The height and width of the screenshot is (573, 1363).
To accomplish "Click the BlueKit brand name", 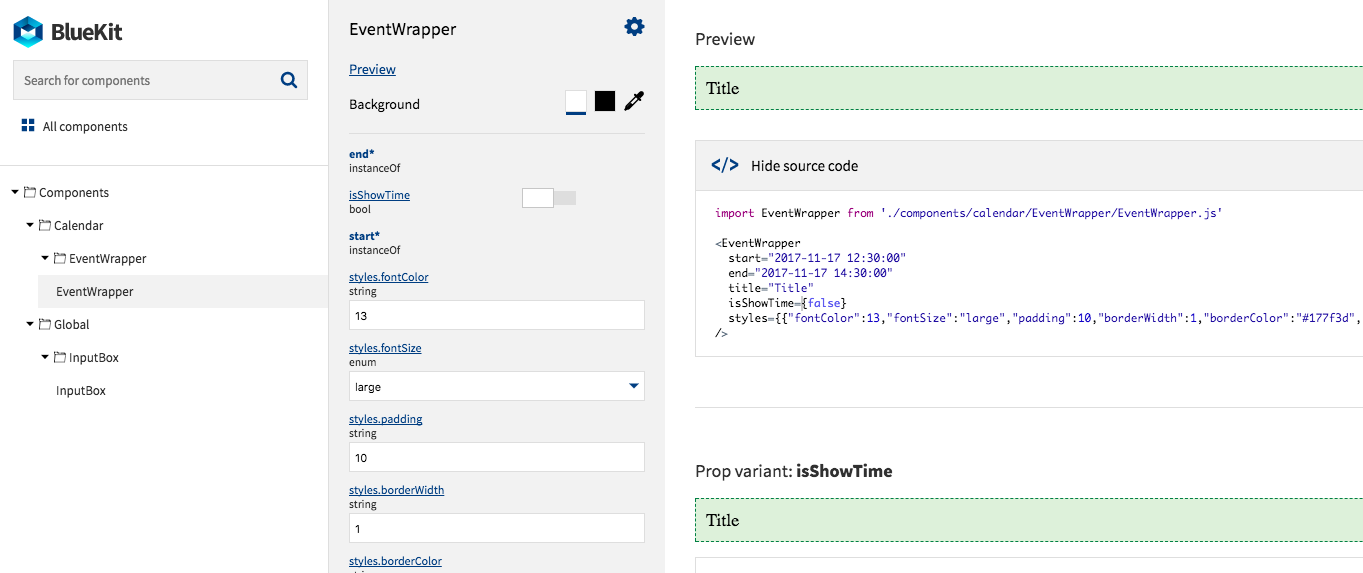I will tap(87, 32).
